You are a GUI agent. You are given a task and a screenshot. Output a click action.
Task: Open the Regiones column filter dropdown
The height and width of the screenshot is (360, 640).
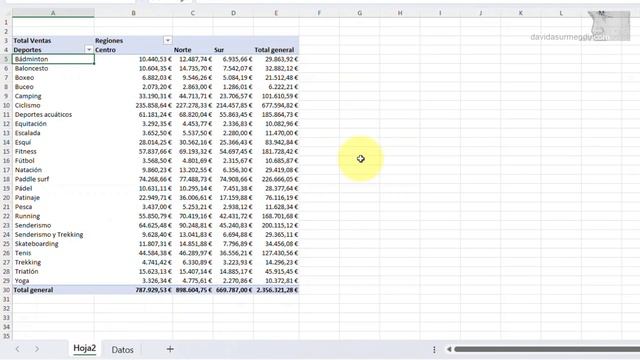(167, 40)
